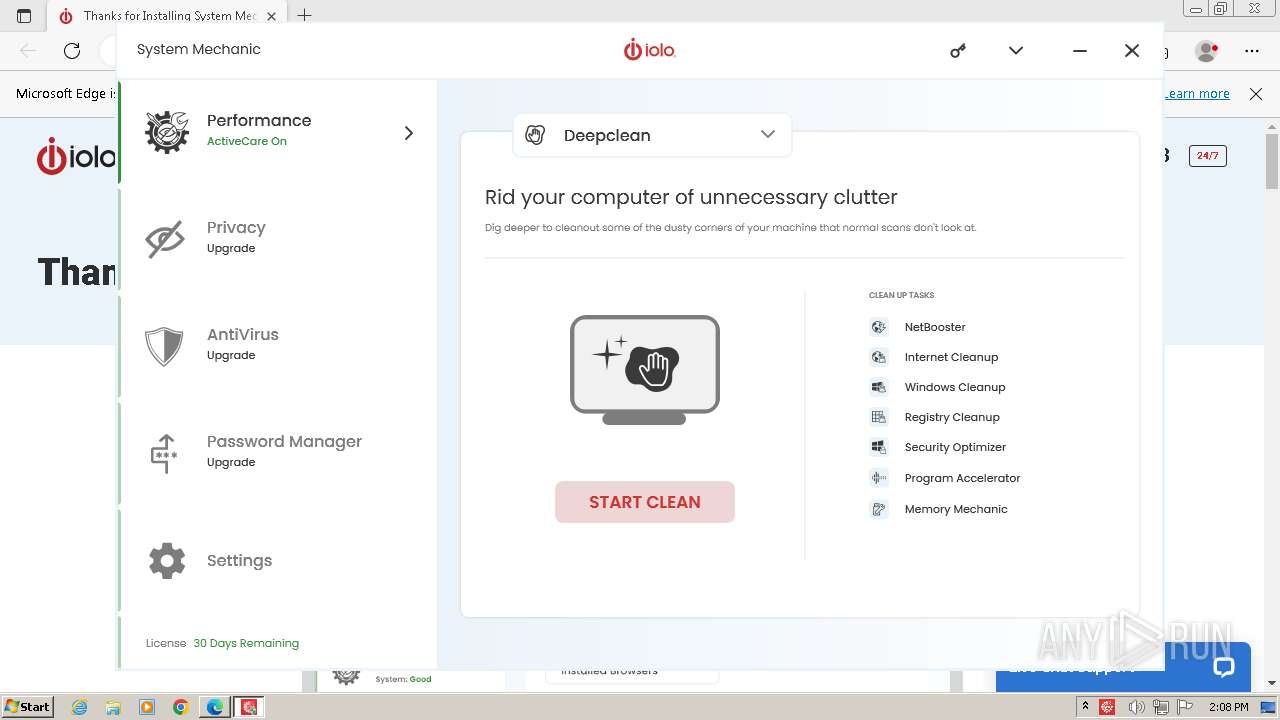Click the Windows Cleanup task icon

(x=878, y=387)
